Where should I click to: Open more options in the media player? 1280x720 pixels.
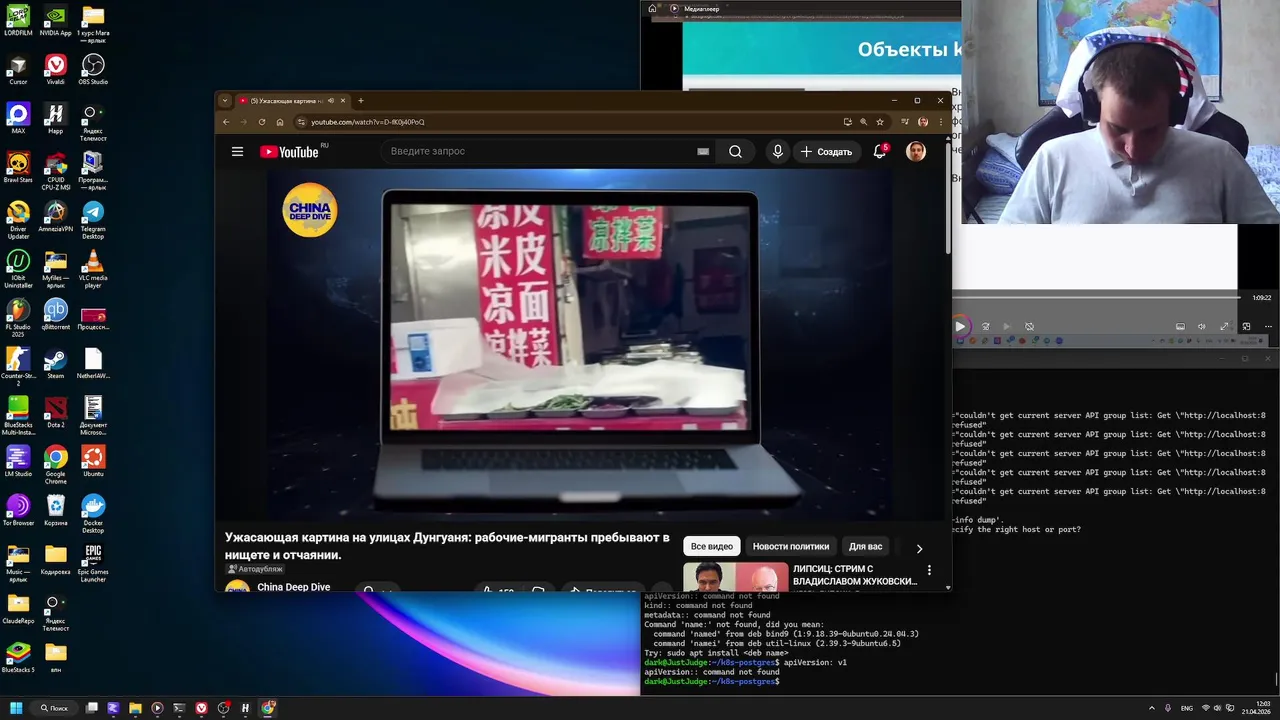pyautogui.click(x=1268, y=326)
